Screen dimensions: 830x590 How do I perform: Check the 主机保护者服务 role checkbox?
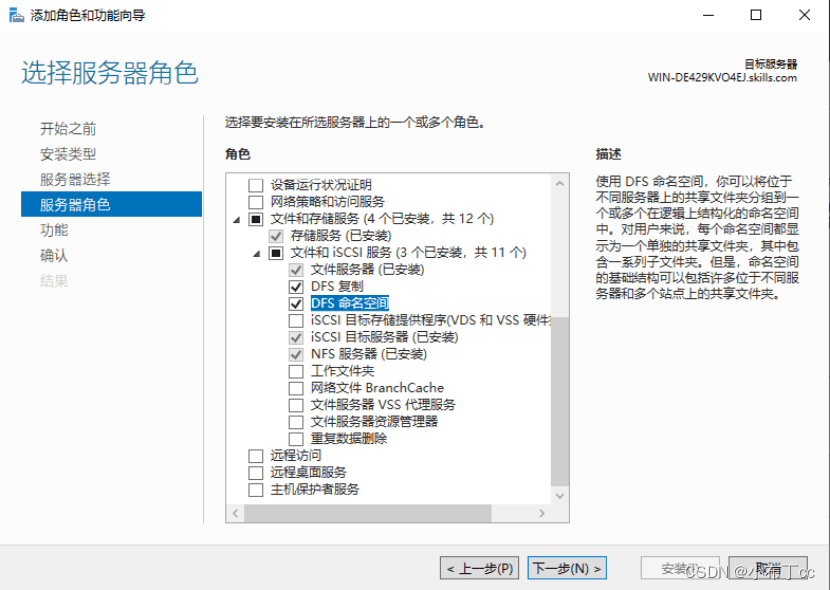click(256, 490)
